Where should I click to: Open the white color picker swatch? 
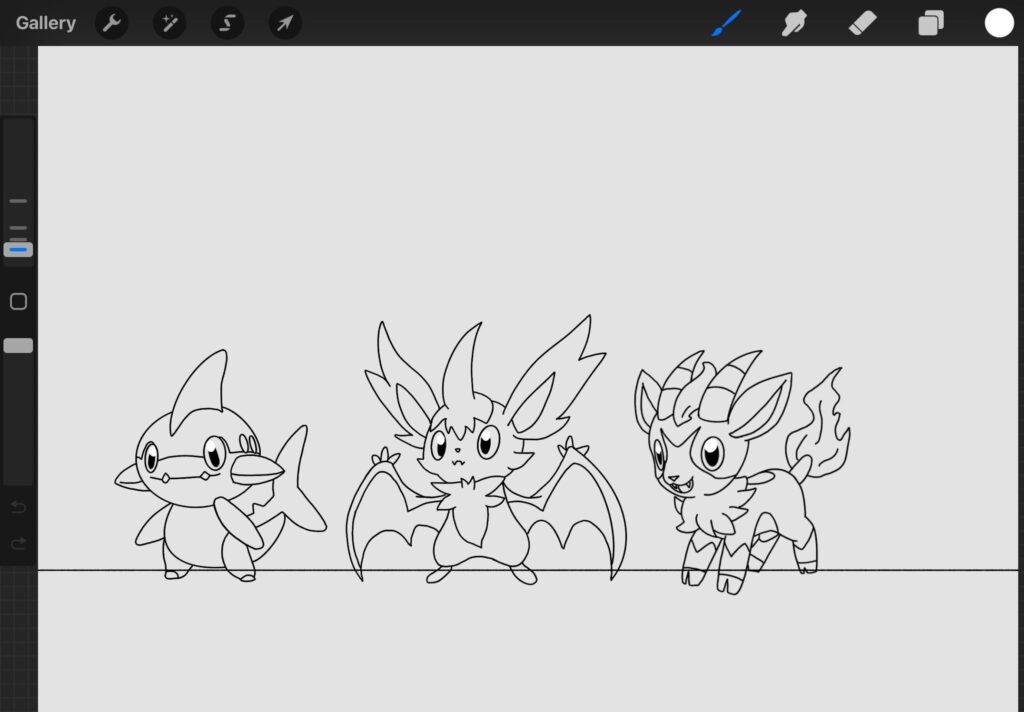999,23
